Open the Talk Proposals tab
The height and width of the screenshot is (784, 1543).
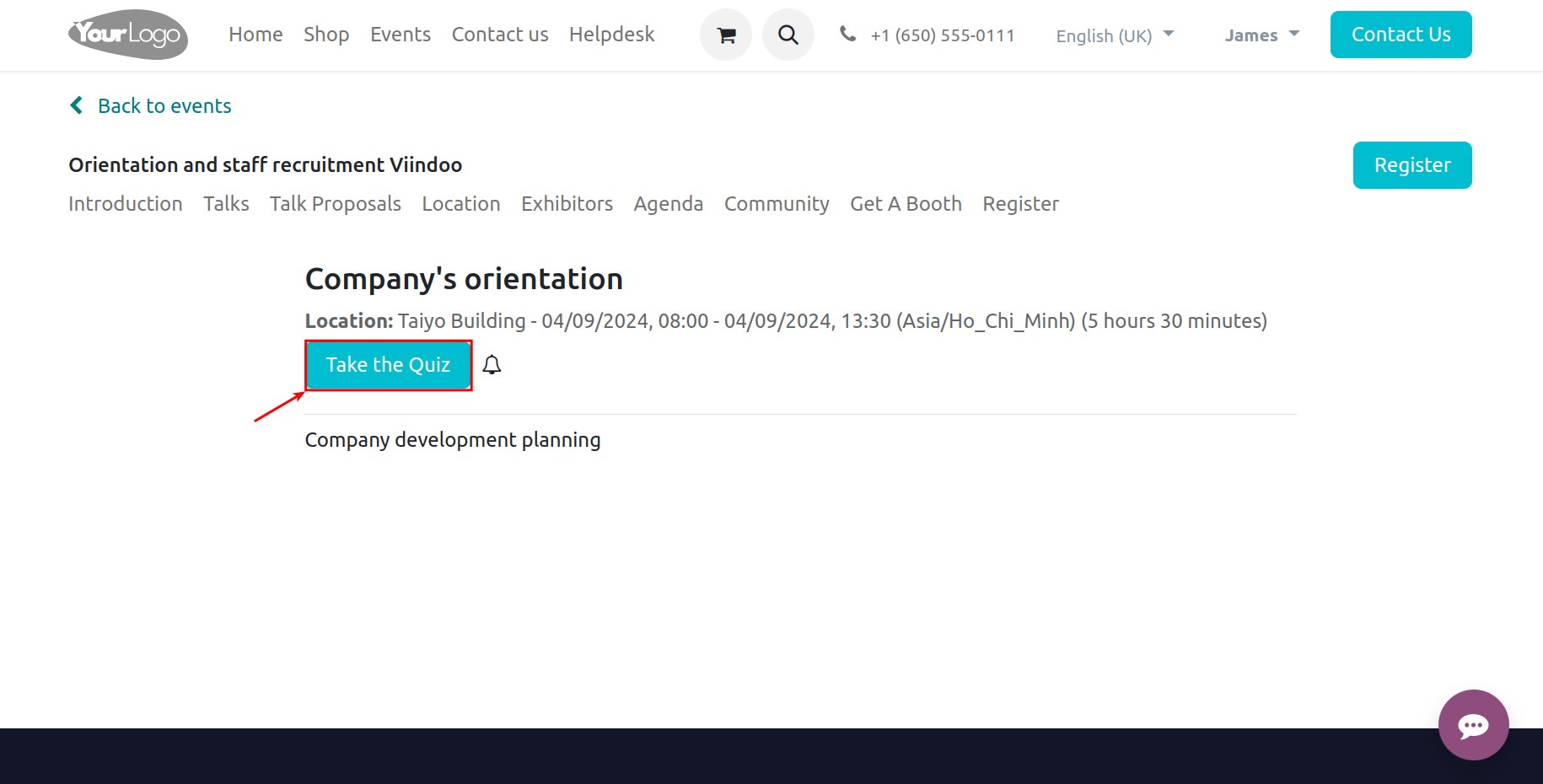tap(336, 204)
